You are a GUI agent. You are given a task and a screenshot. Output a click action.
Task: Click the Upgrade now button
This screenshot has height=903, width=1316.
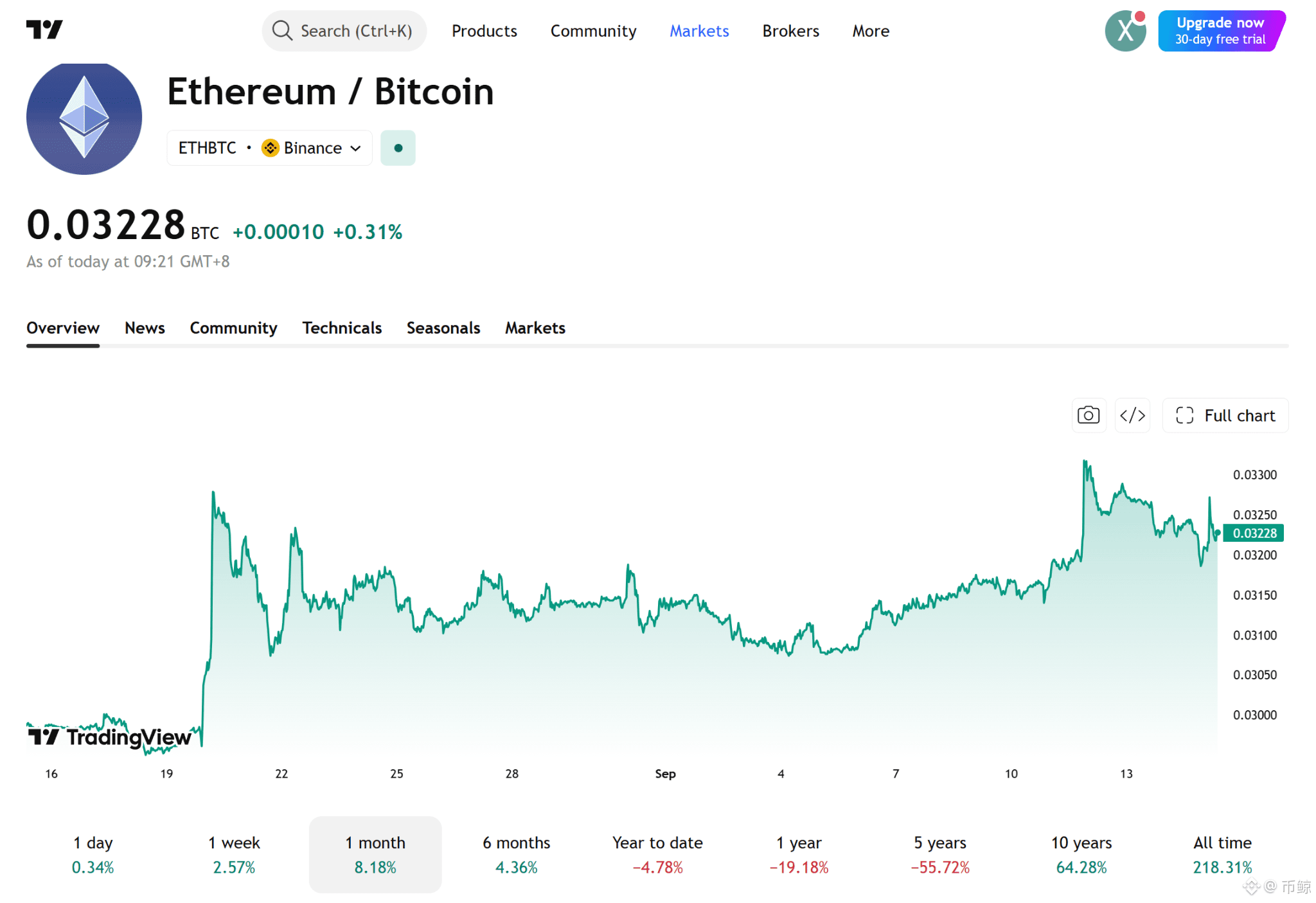1222,30
